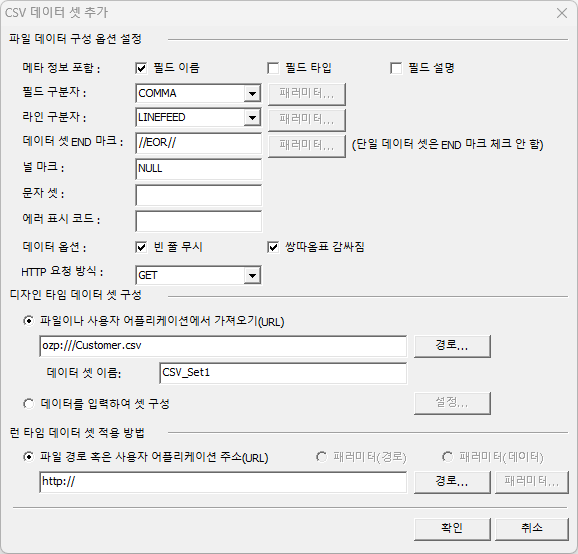
Task: Confirm with the 확인 button
Action: (452, 529)
